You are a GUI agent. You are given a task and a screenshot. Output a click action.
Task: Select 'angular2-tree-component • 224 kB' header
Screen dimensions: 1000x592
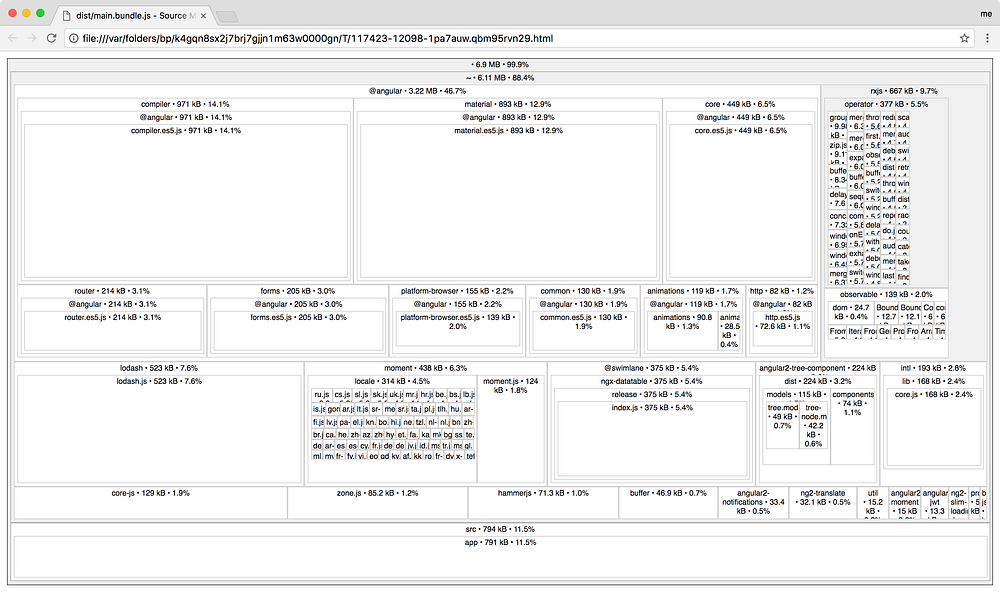pos(817,368)
